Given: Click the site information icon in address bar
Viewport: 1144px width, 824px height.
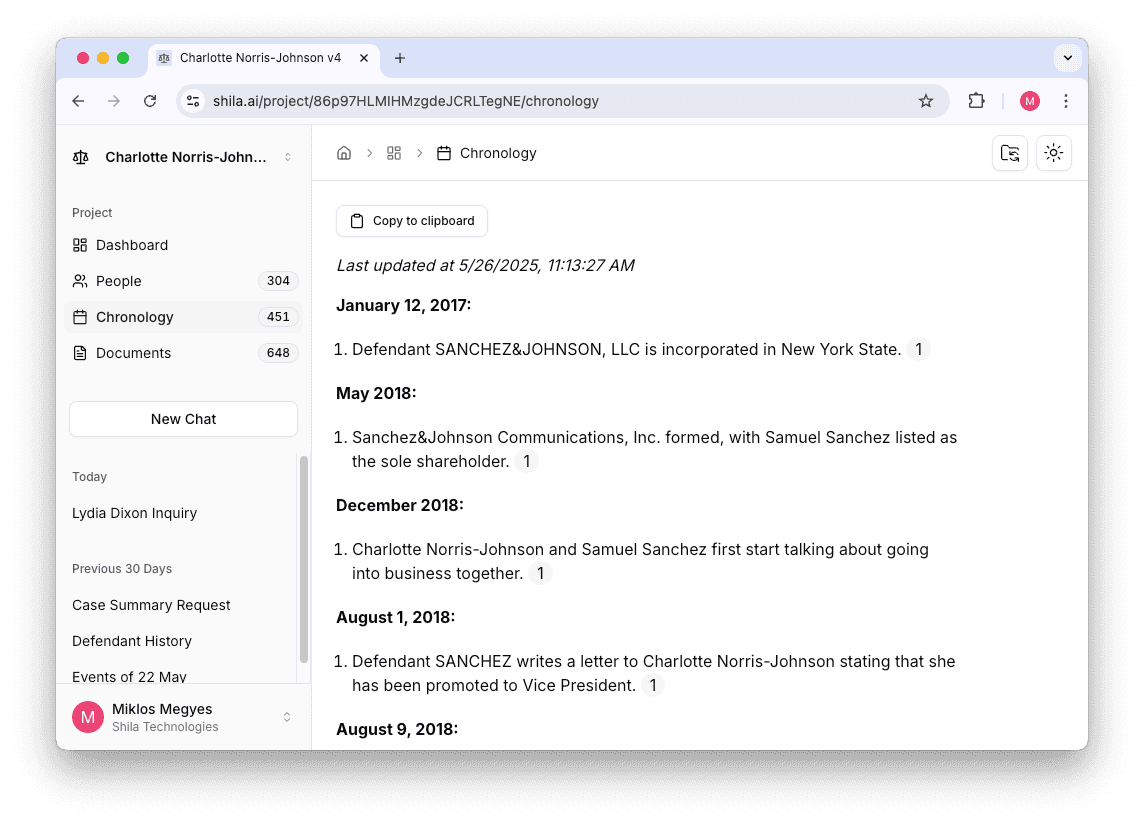Looking at the screenshot, I should [194, 101].
